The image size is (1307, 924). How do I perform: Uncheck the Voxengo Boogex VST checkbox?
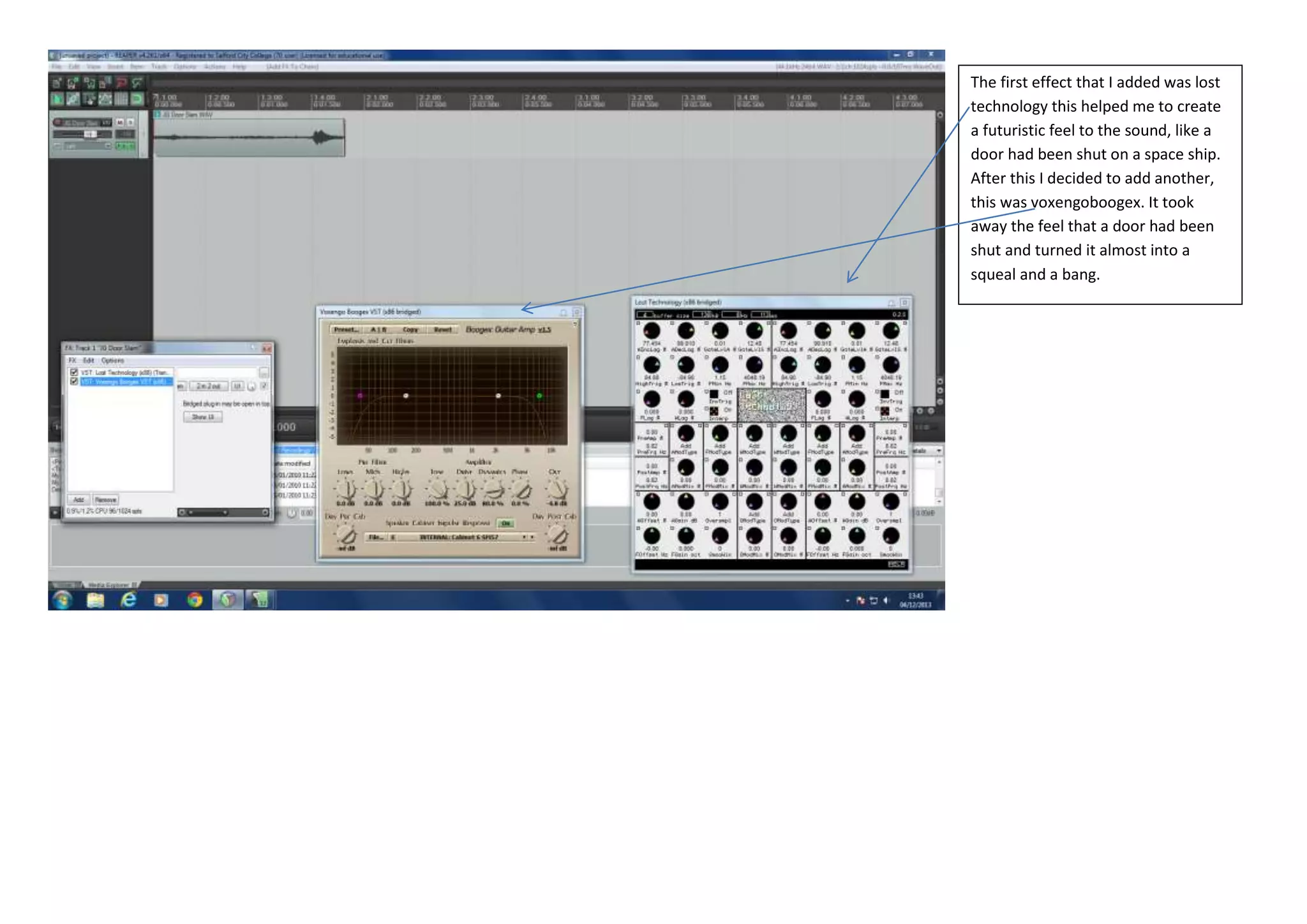coord(74,382)
